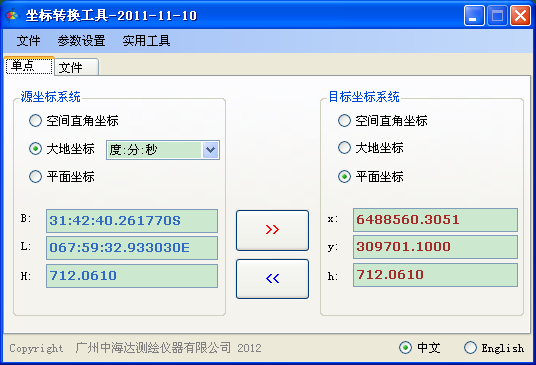Click the Copyright 广州中海达测绘仪器有限公司 text

[x=135, y=348]
